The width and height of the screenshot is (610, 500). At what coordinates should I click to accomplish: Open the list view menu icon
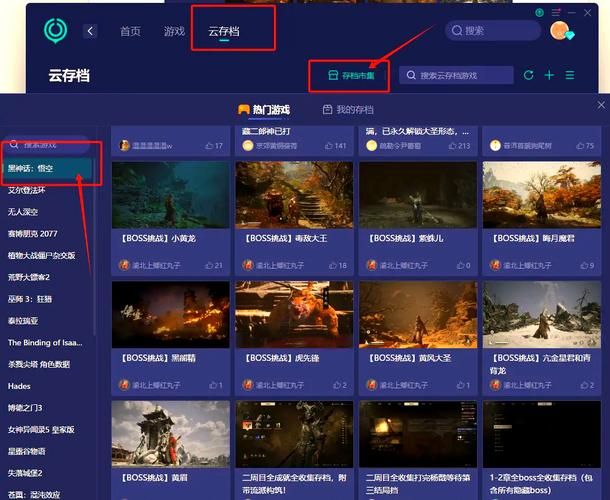(x=570, y=75)
